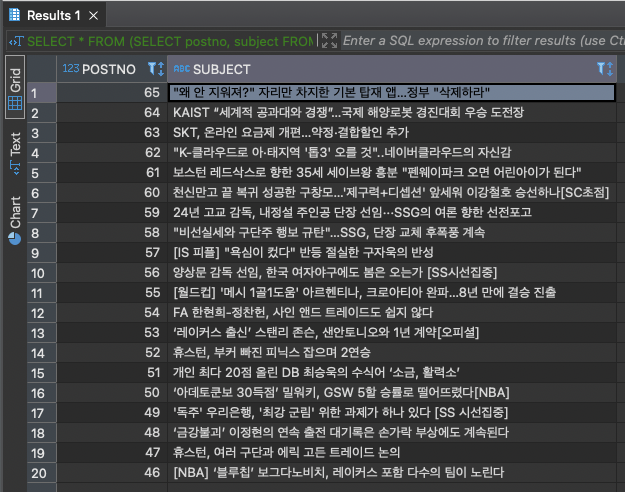Select subject 휴스턴, 부커 빠진 피닉스

point(392,352)
